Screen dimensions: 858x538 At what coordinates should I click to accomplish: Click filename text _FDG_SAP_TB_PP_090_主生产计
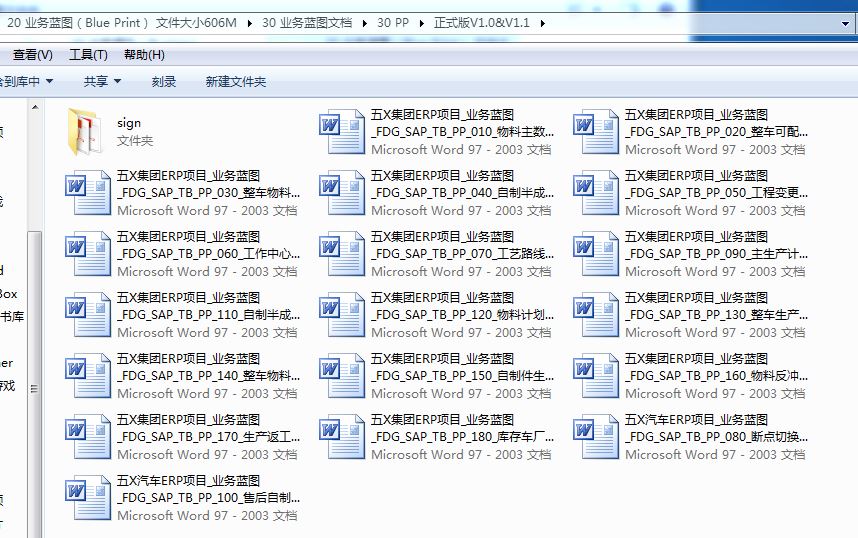[x=716, y=254]
